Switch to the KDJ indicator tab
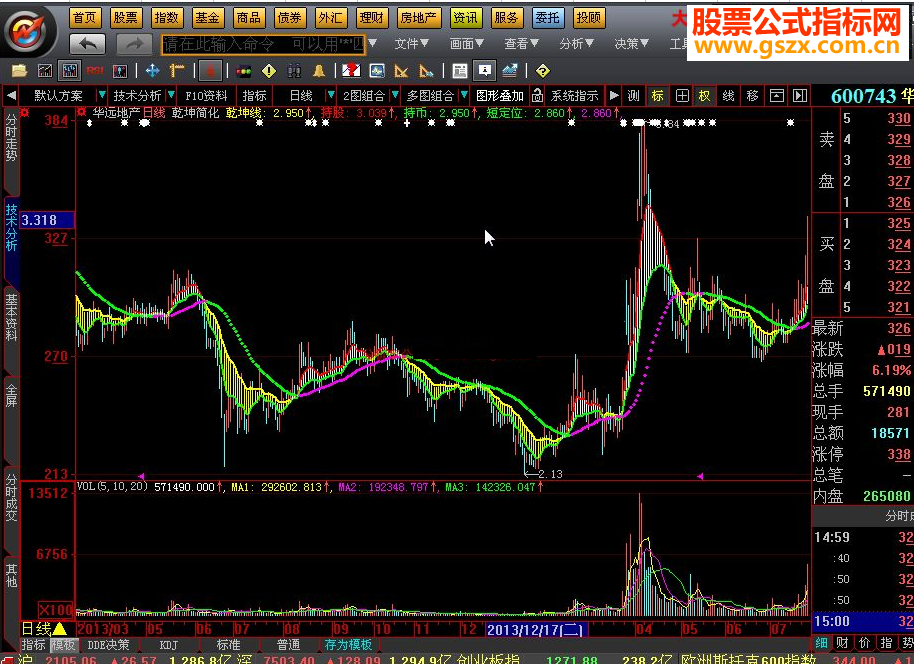The width and height of the screenshot is (914, 664). coord(168,645)
